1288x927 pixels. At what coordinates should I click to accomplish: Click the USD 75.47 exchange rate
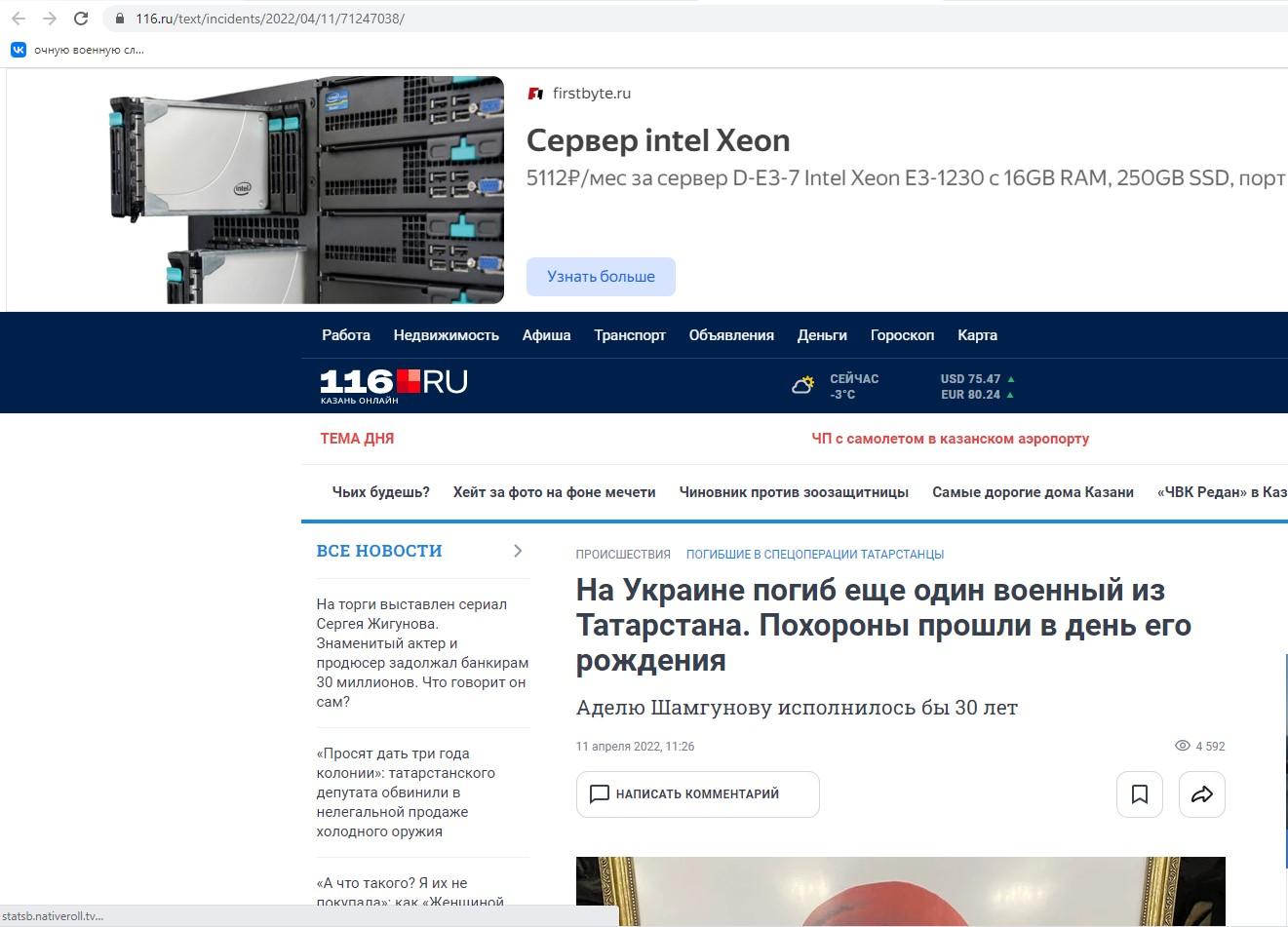tap(970, 379)
